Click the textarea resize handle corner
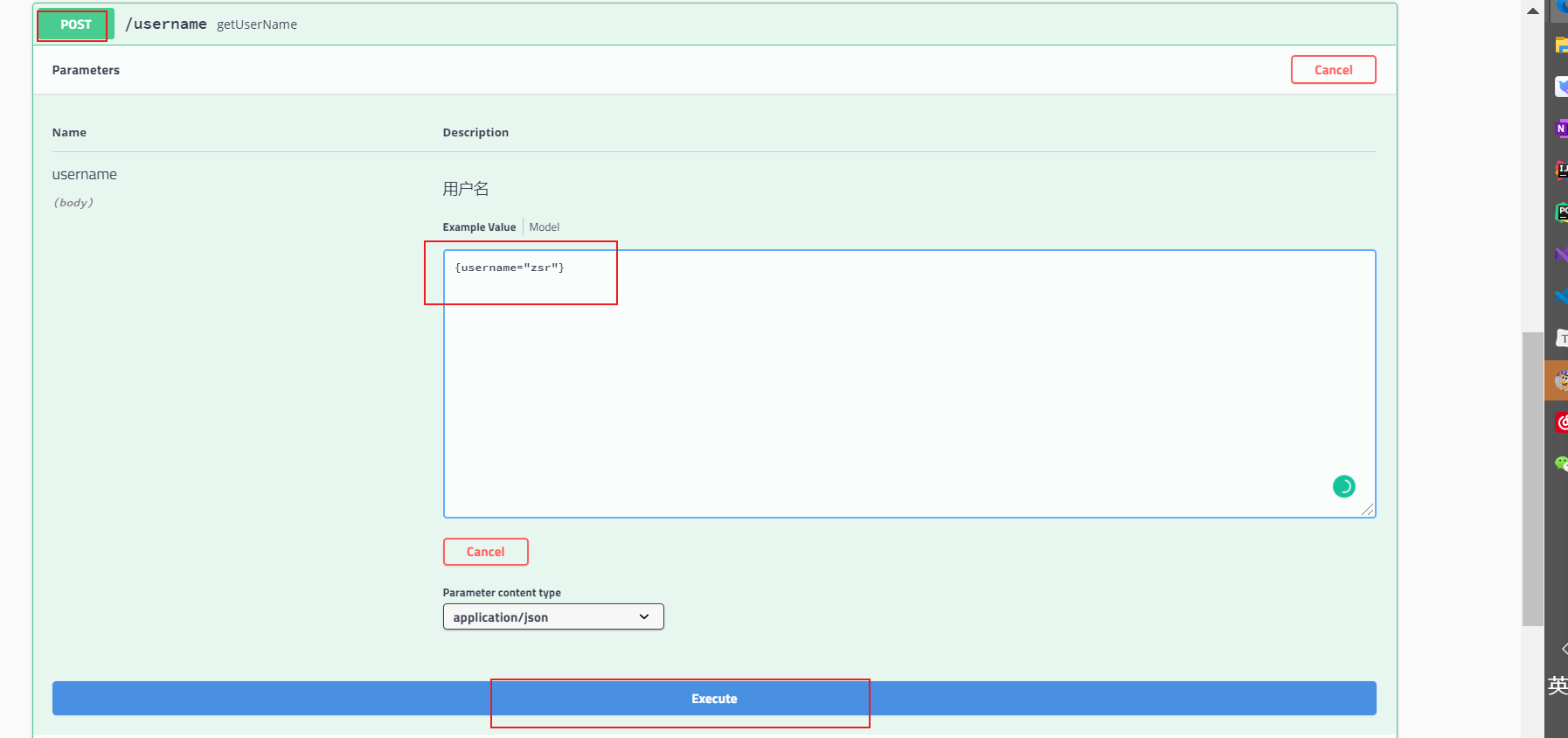1568x738 pixels. (x=1368, y=510)
